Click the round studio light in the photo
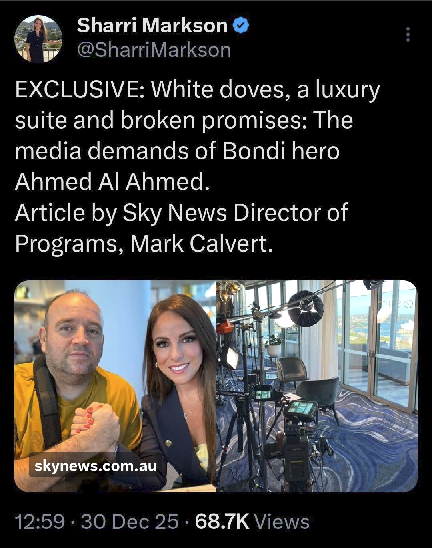The height and width of the screenshot is (548, 432). click(x=306, y=309)
